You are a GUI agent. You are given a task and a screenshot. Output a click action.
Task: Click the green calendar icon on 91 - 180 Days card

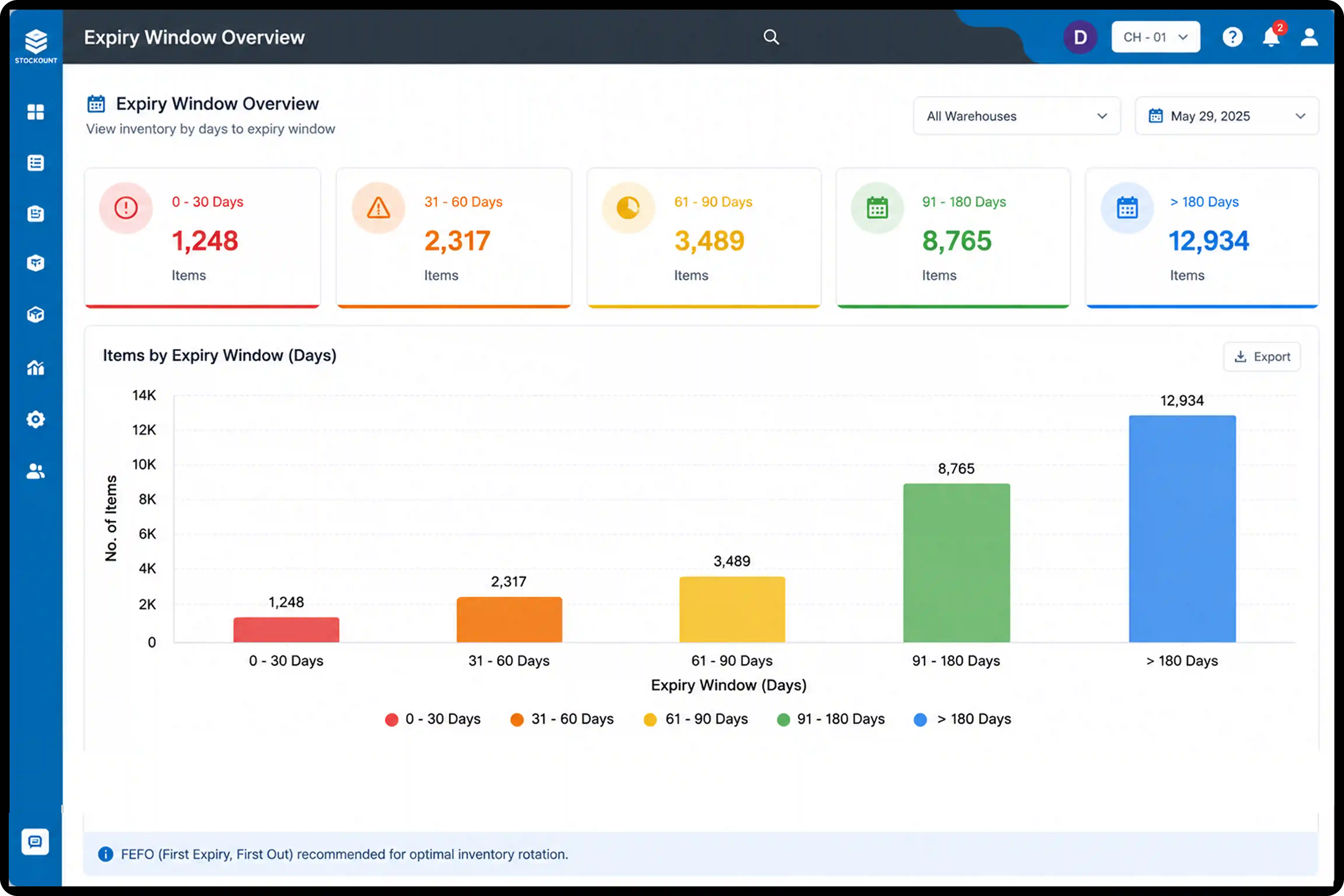[877, 207]
